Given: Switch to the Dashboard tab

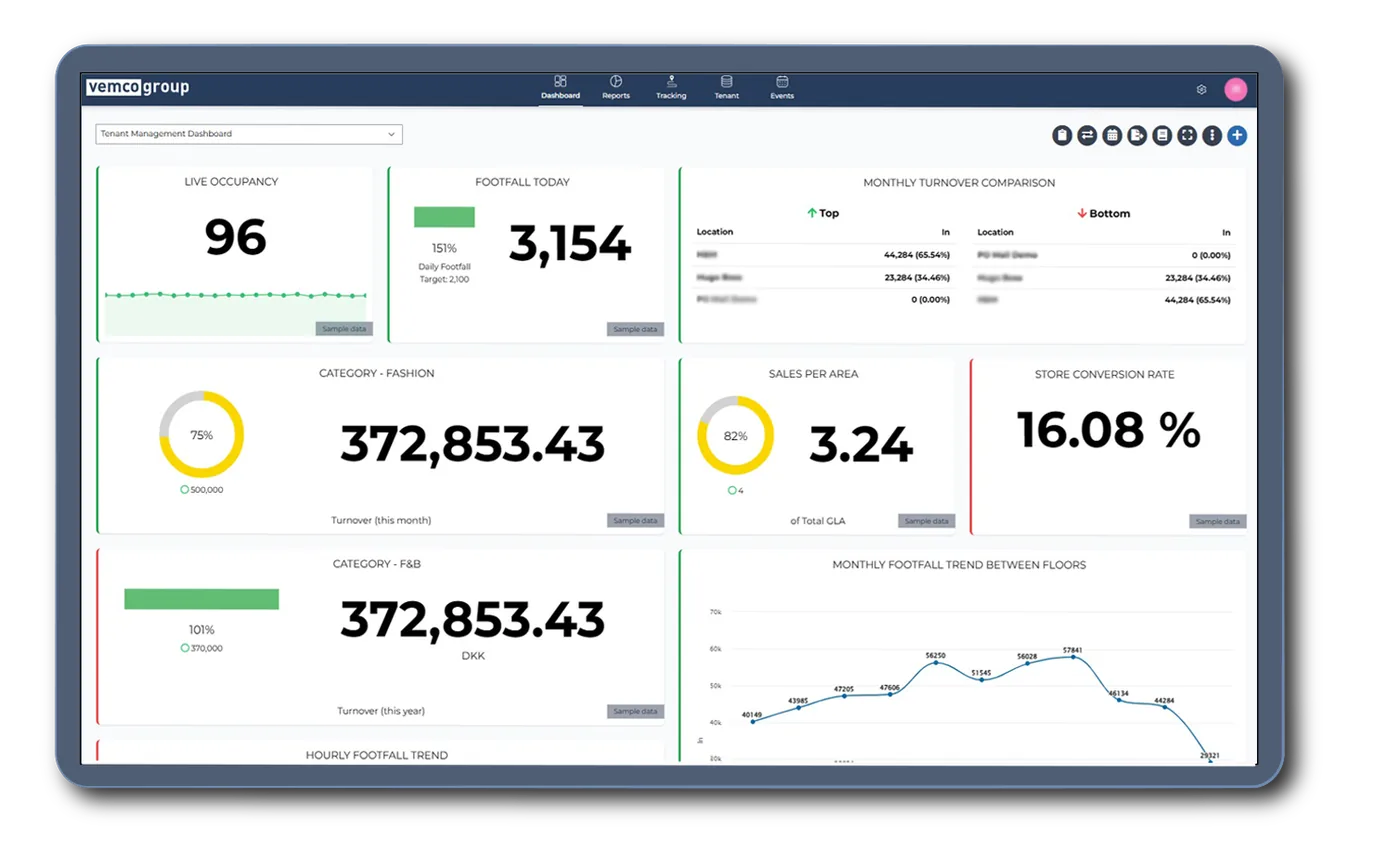Looking at the screenshot, I should (560, 87).
